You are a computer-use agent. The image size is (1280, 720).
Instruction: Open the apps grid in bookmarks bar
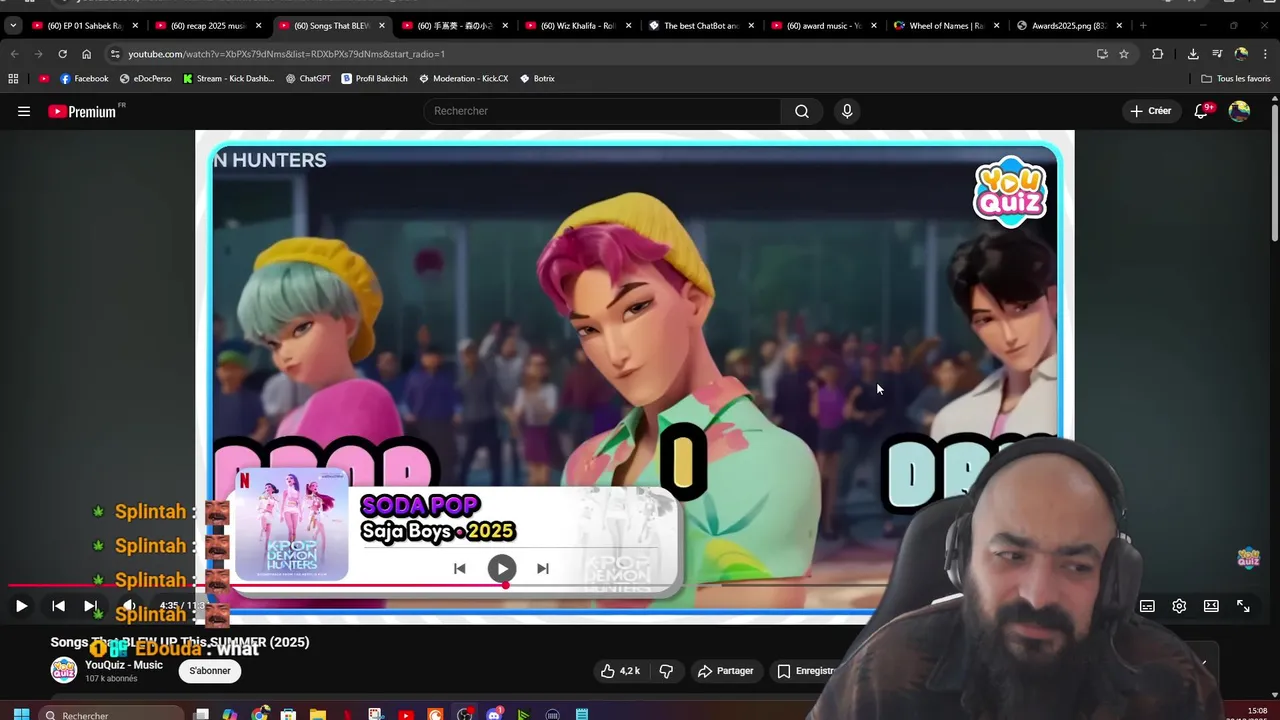(13, 78)
